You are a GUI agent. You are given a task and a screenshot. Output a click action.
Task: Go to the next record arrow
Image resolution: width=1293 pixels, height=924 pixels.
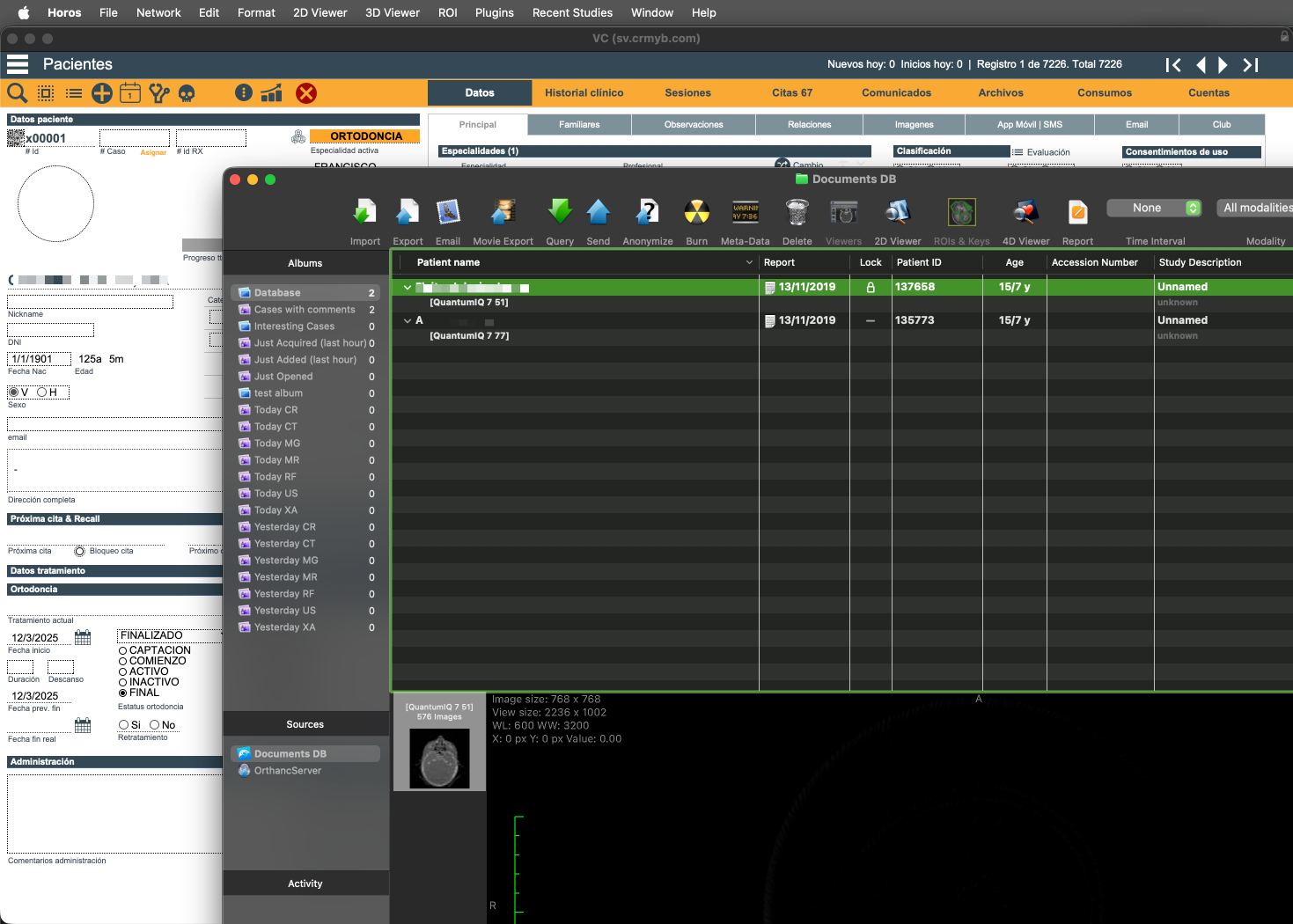pyautogui.click(x=1223, y=65)
